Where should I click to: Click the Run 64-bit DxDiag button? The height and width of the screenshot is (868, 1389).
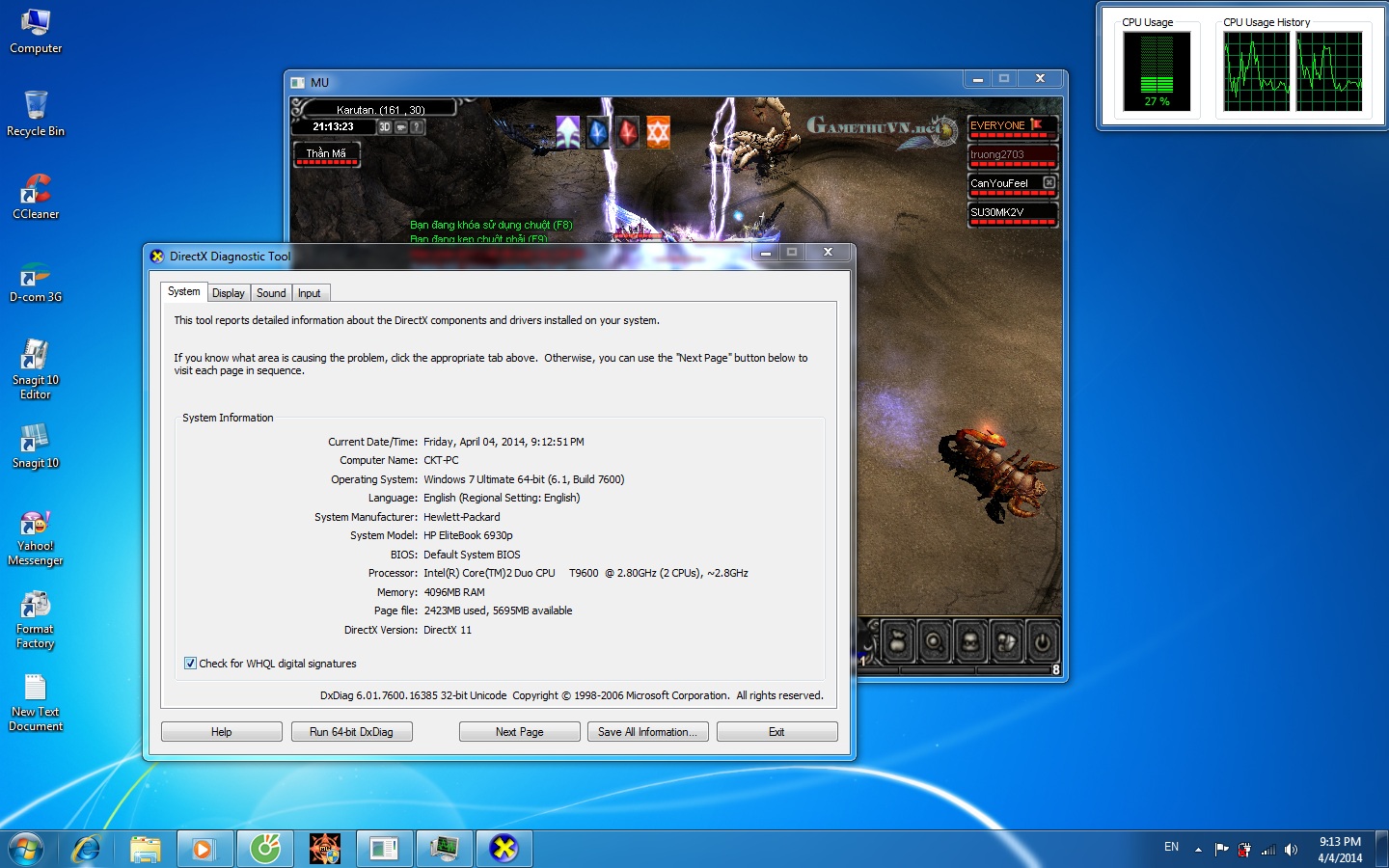tap(351, 732)
